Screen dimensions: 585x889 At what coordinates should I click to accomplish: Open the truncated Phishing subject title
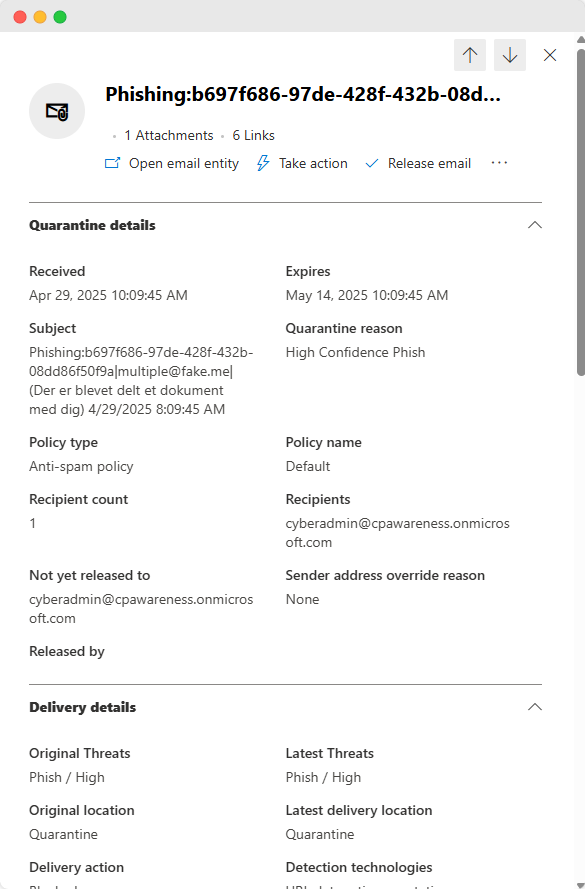pos(304,94)
